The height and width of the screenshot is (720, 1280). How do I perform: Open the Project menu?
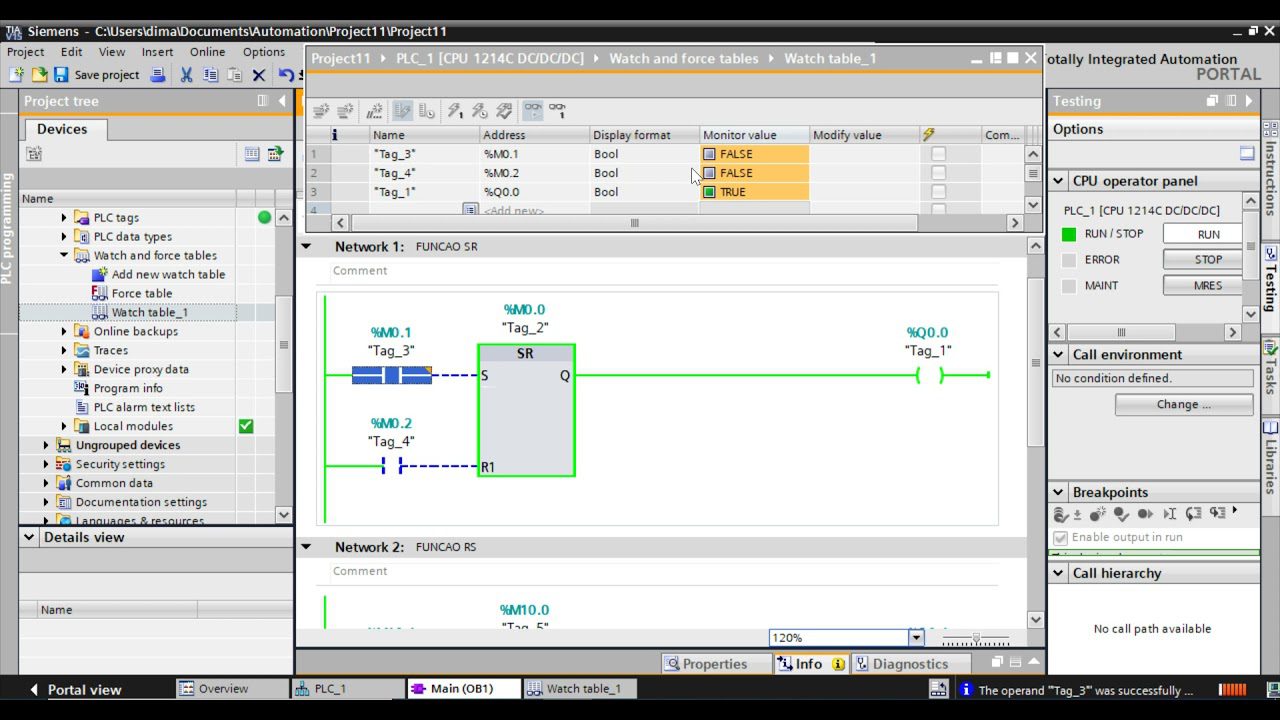click(26, 52)
